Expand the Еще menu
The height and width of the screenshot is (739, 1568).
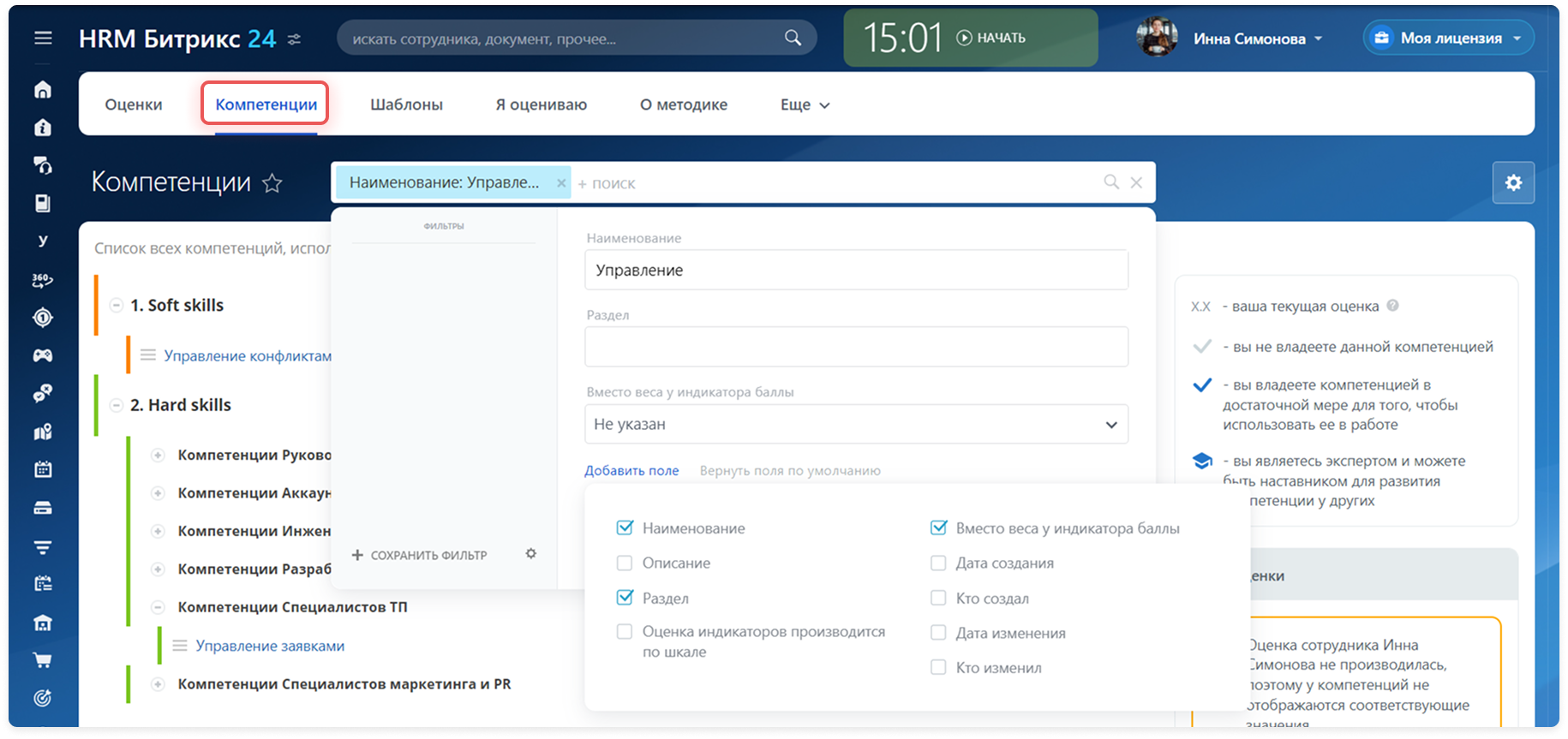[805, 104]
